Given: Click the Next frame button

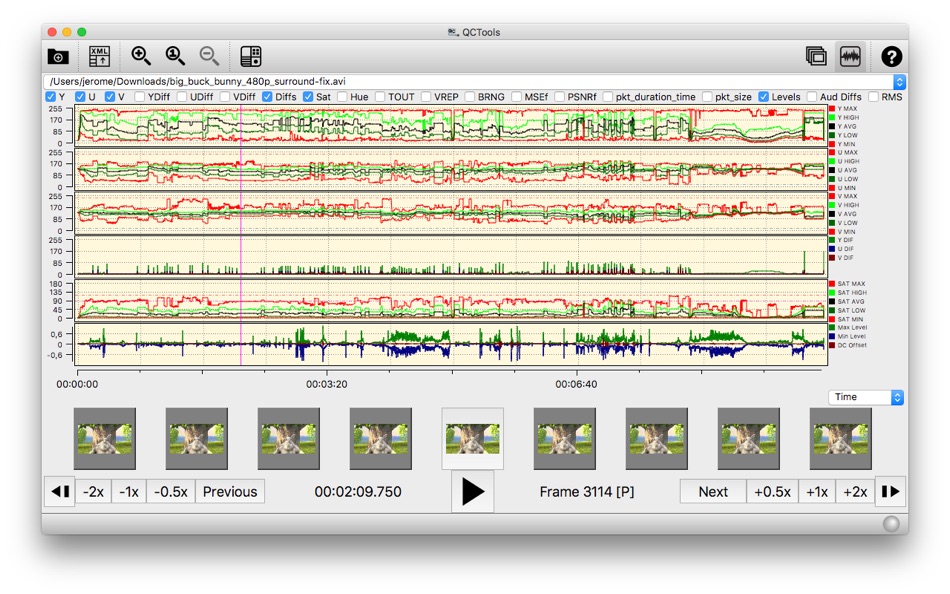Looking at the screenshot, I should point(712,492).
